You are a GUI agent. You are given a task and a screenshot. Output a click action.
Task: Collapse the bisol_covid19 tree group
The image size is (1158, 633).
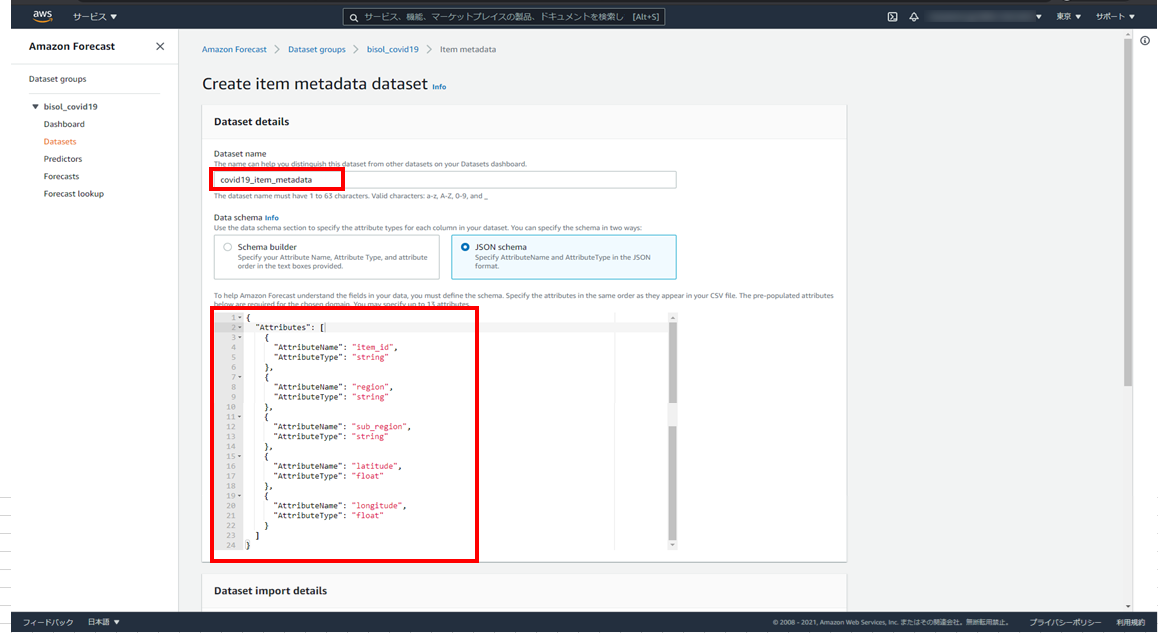(35, 107)
